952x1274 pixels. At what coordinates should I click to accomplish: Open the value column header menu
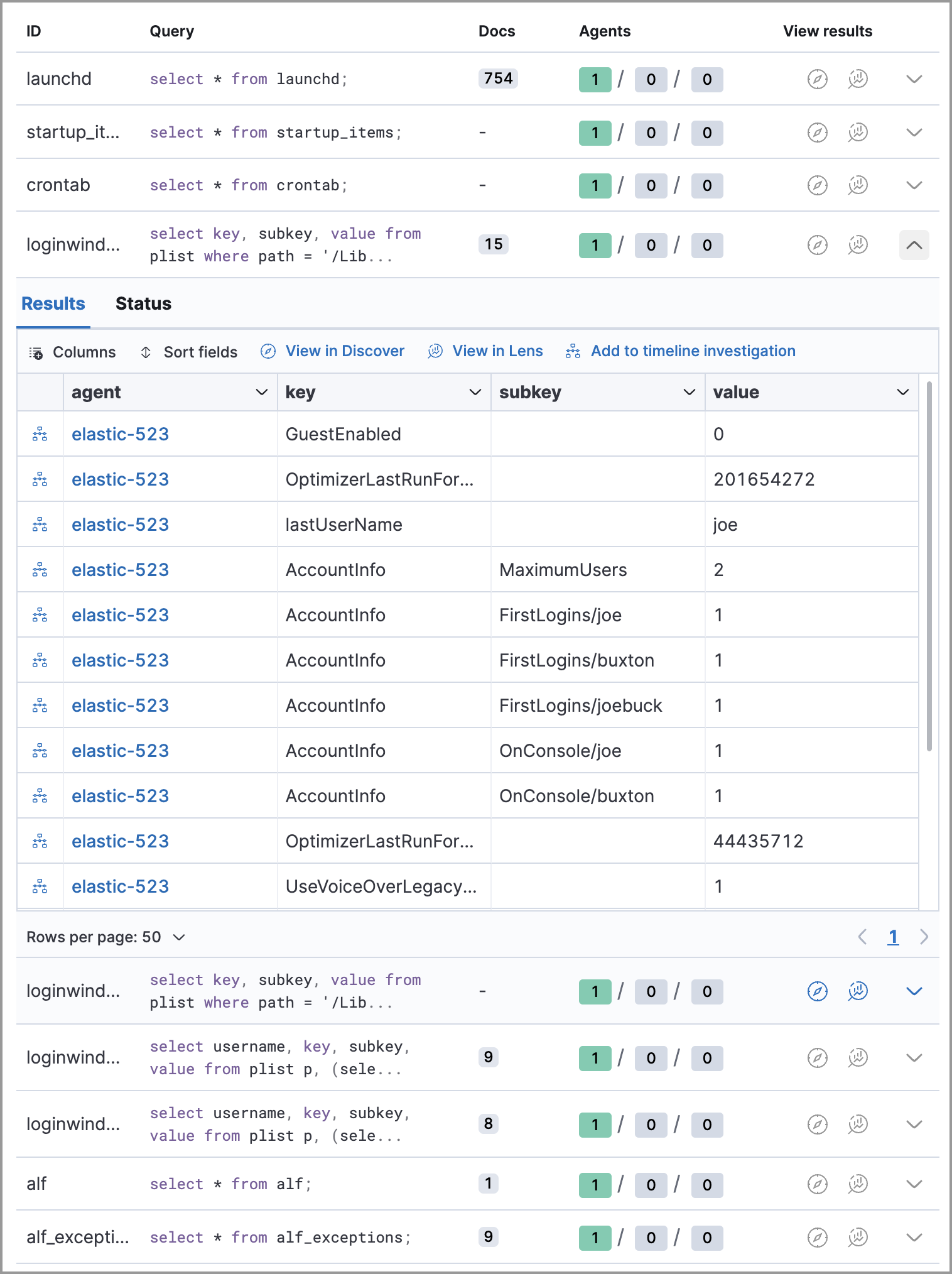pyautogui.click(x=902, y=393)
